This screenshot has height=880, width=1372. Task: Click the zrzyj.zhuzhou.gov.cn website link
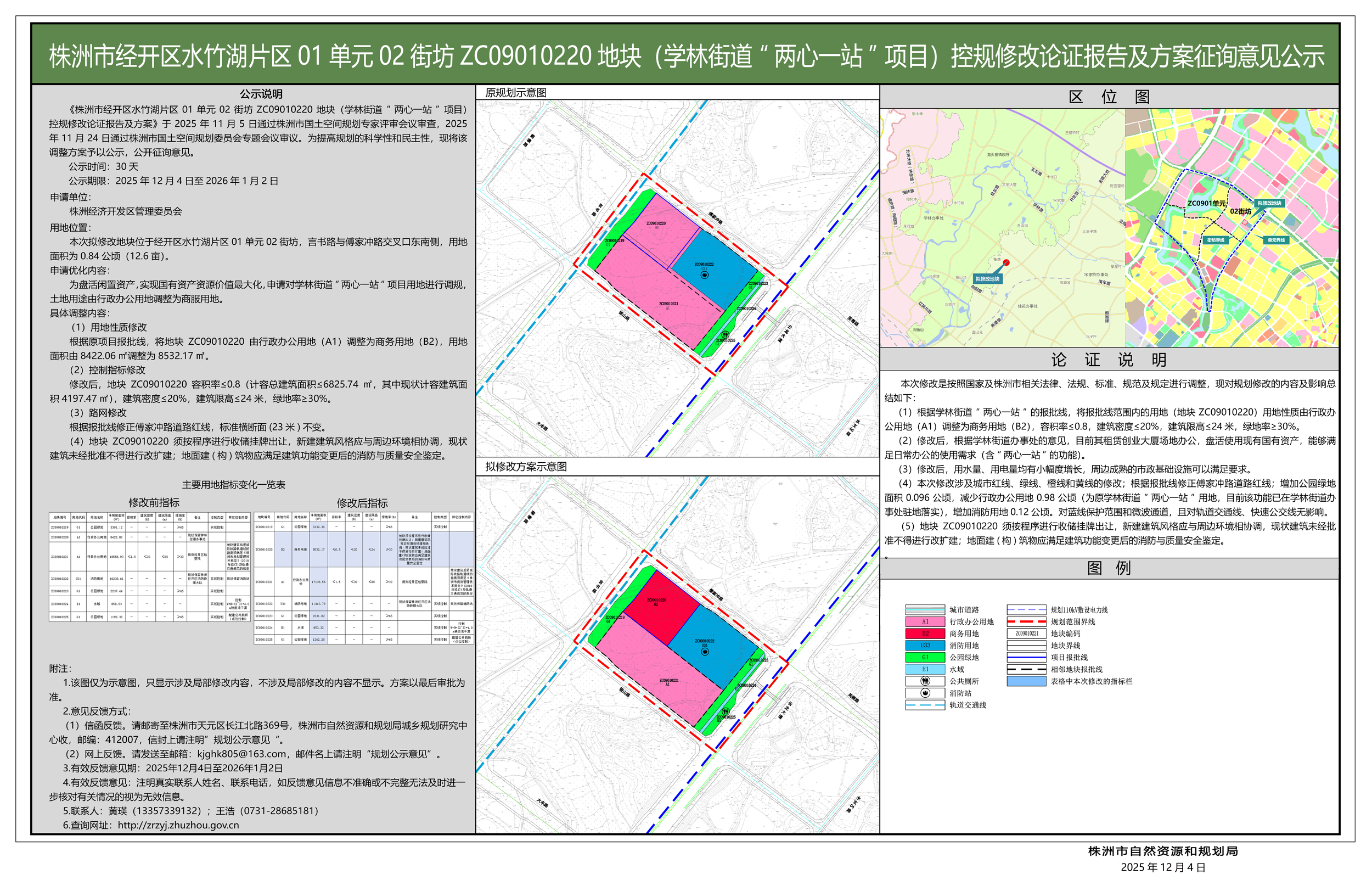point(178,825)
